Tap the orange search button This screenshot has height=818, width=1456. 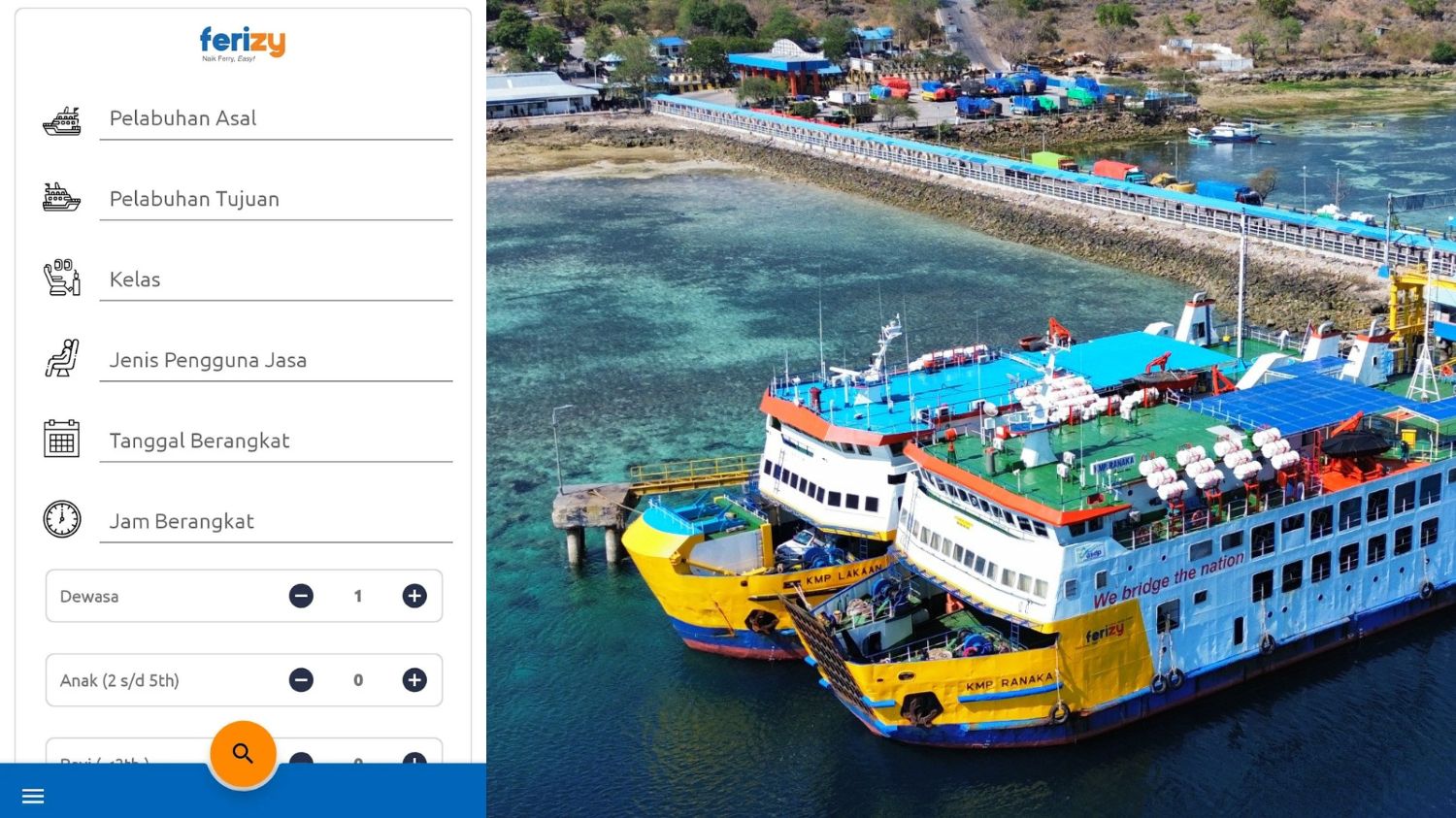pyautogui.click(x=243, y=753)
